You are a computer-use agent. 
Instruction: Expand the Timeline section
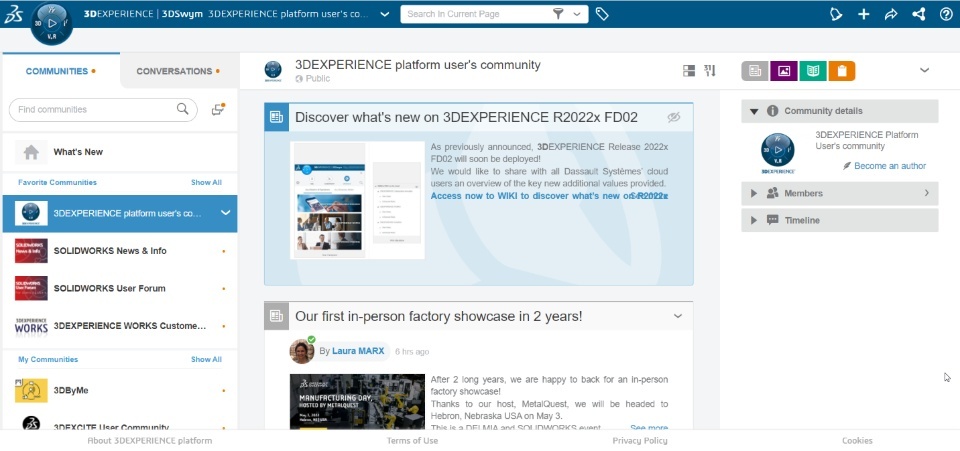[x=754, y=220]
